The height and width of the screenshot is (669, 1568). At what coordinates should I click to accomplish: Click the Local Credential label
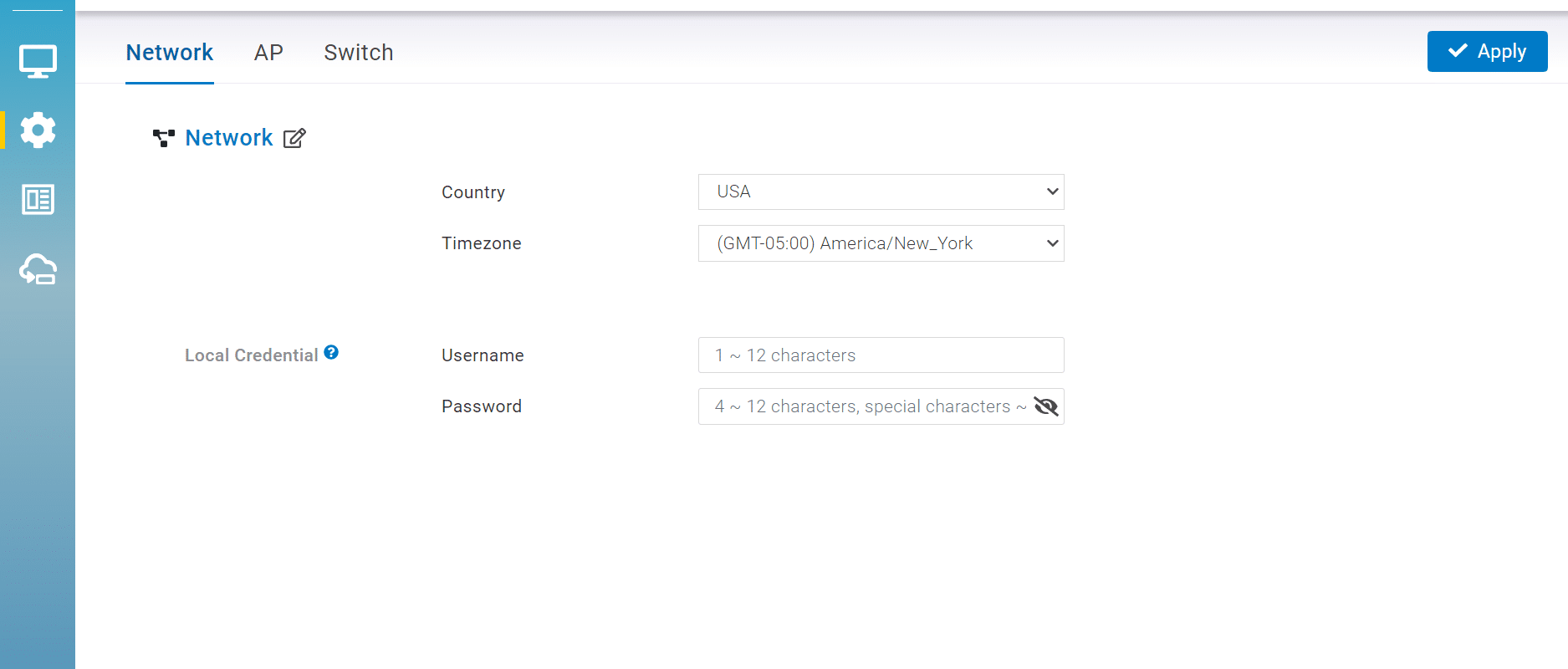click(251, 355)
